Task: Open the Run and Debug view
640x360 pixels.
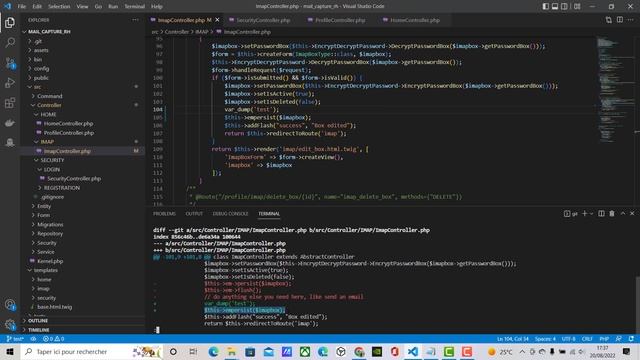Action: [10, 83]
